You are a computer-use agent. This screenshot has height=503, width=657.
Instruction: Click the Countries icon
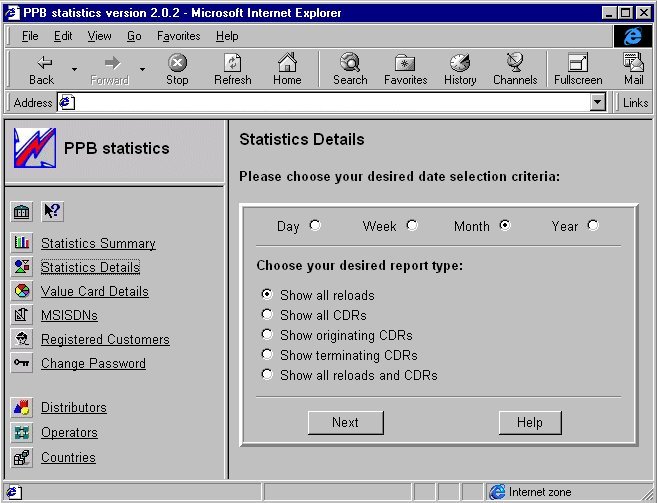pyautogui.click(x=21, y=457)
